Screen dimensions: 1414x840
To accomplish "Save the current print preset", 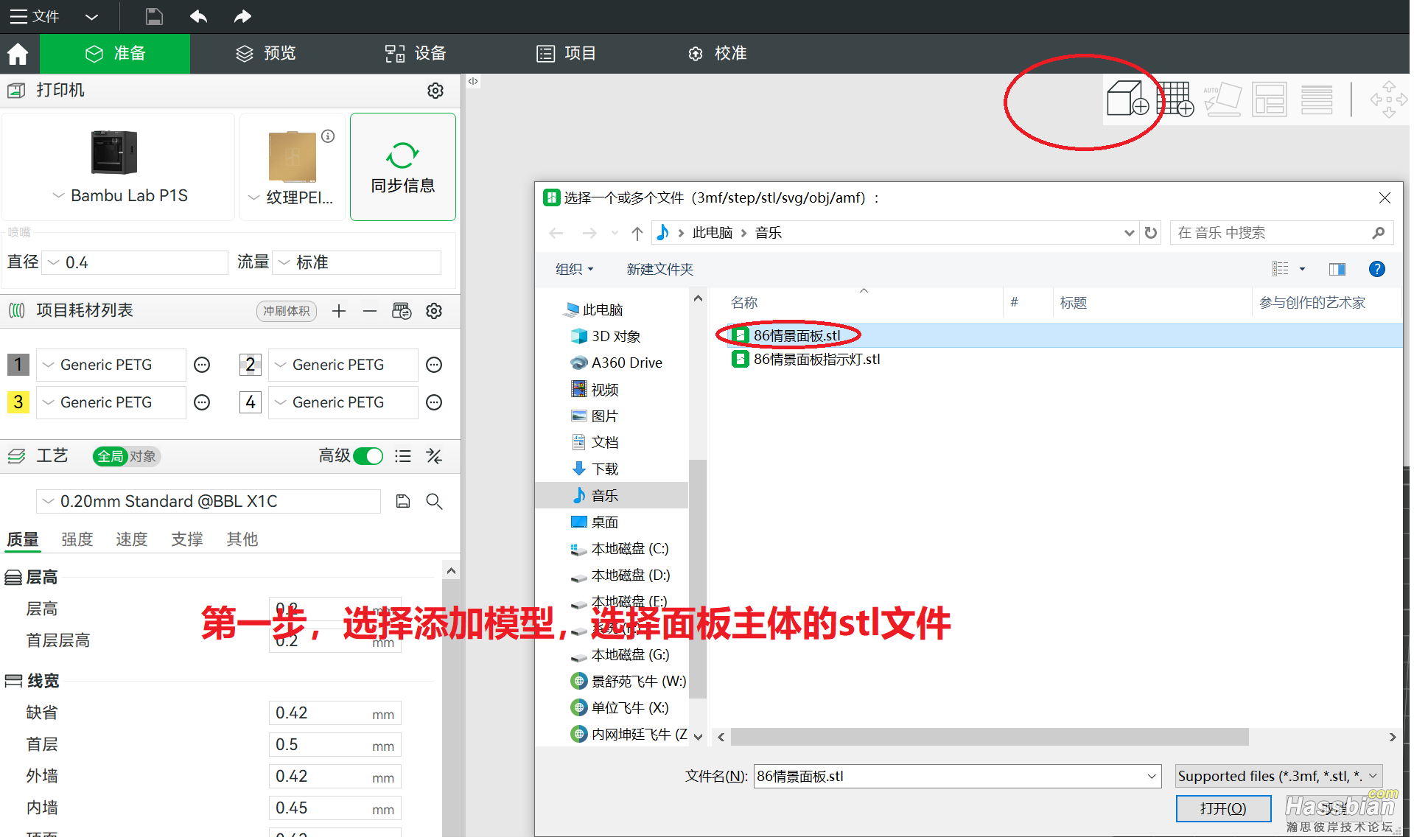I will tap(402, 500).
